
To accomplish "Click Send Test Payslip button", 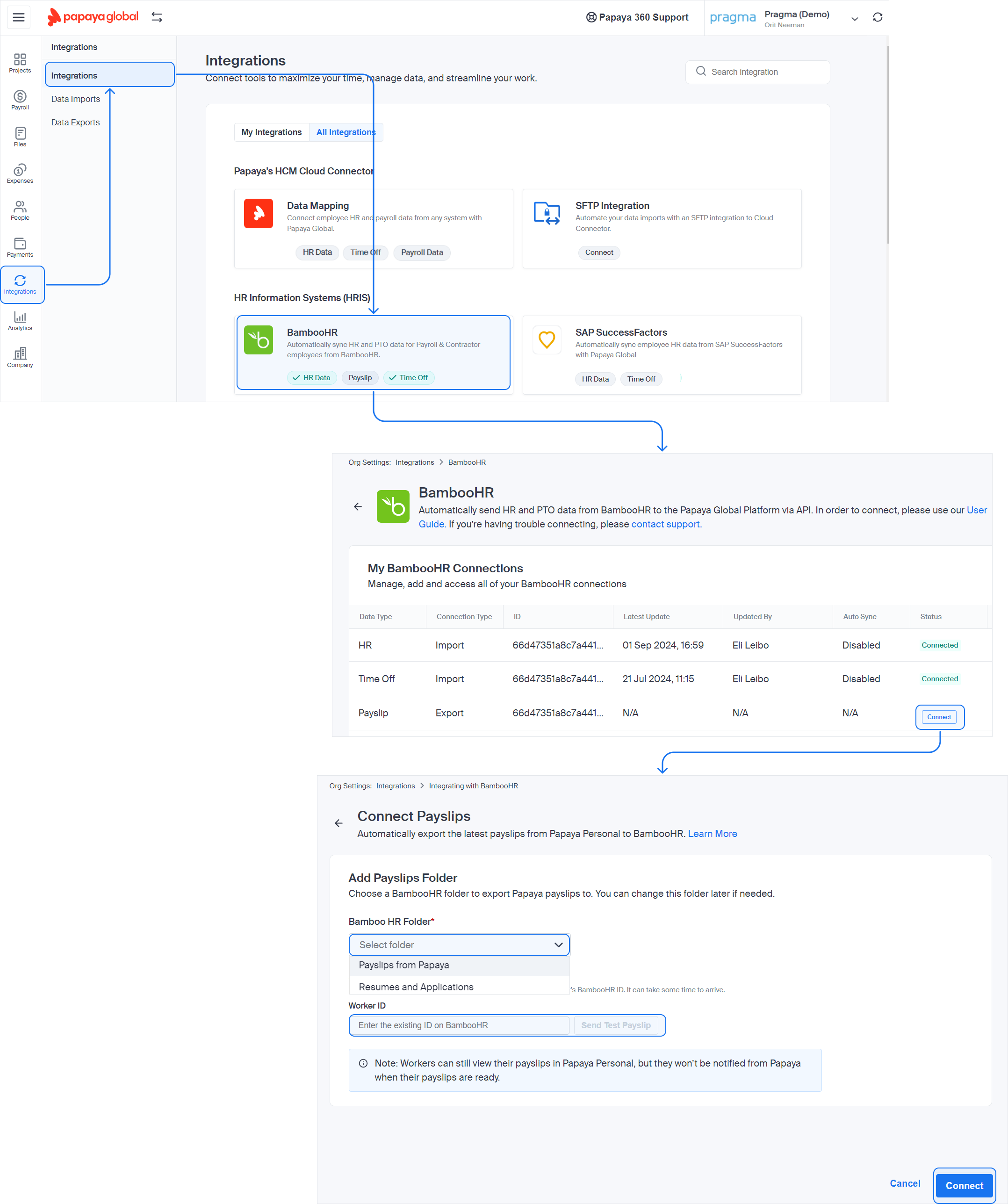I will [x=616, y=1025].
